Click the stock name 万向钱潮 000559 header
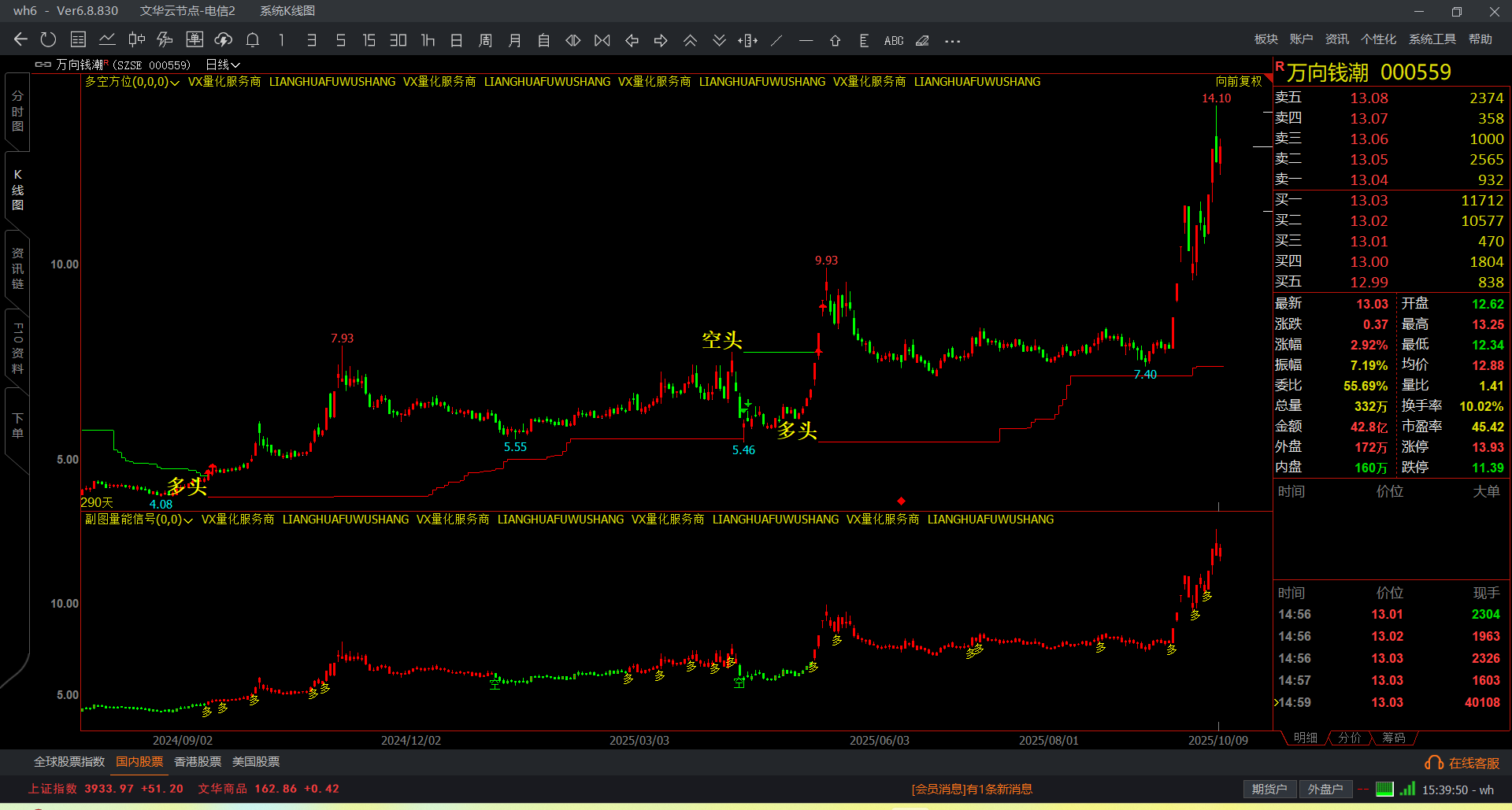Viewport: 1512px width, 810px height. [1369, 72]
